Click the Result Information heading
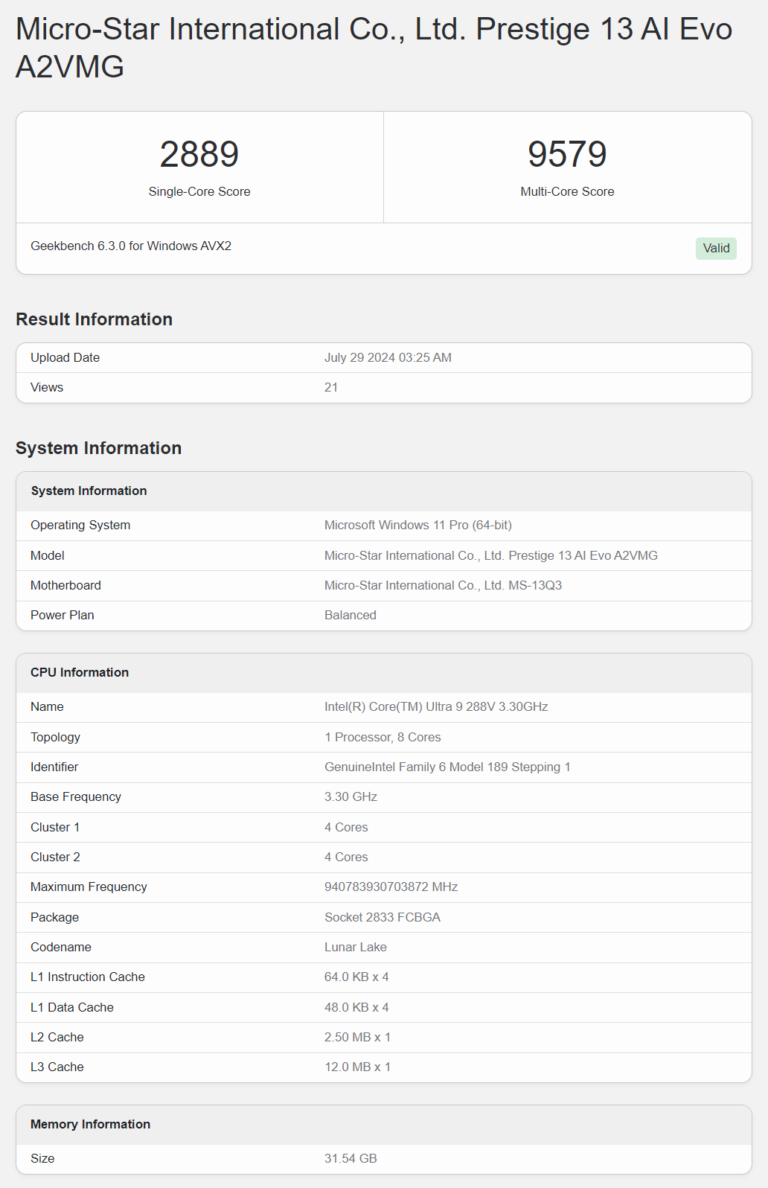This screenshot has width=768, height=1188. tap(94, 319)
